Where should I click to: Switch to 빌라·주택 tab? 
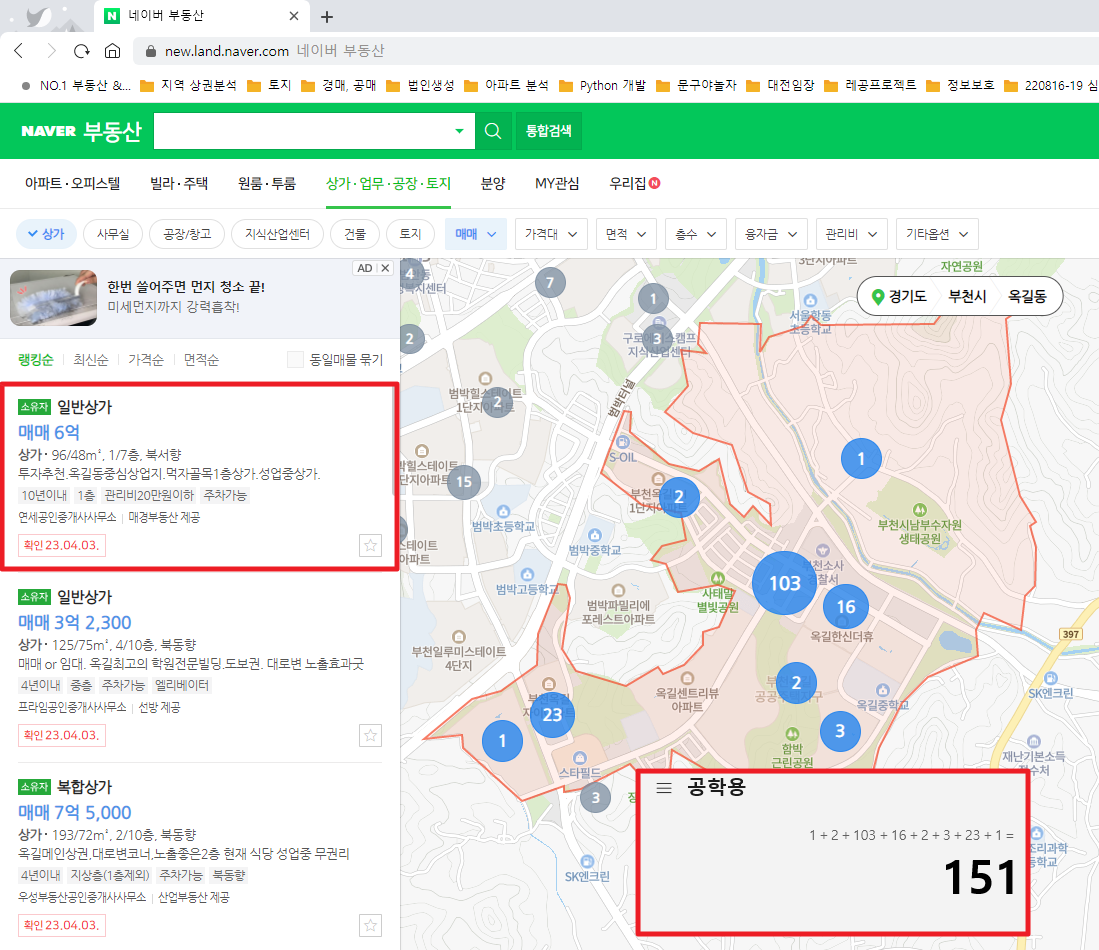[179, 184]
